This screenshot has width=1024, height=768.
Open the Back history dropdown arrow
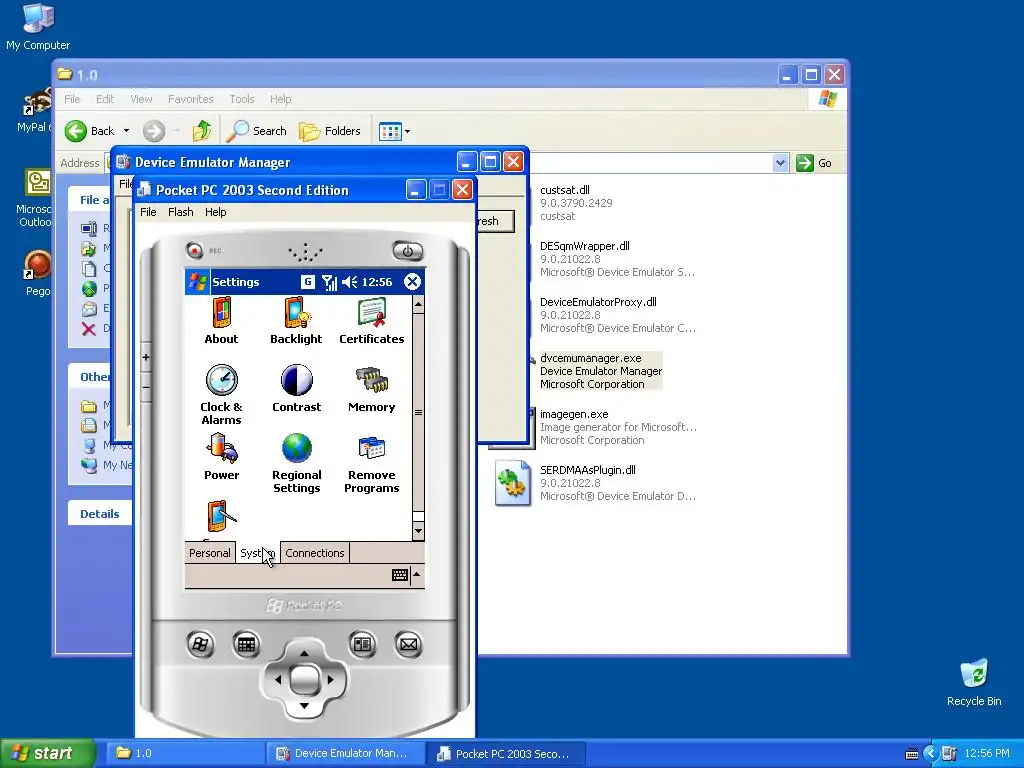[x=126, y=131]
